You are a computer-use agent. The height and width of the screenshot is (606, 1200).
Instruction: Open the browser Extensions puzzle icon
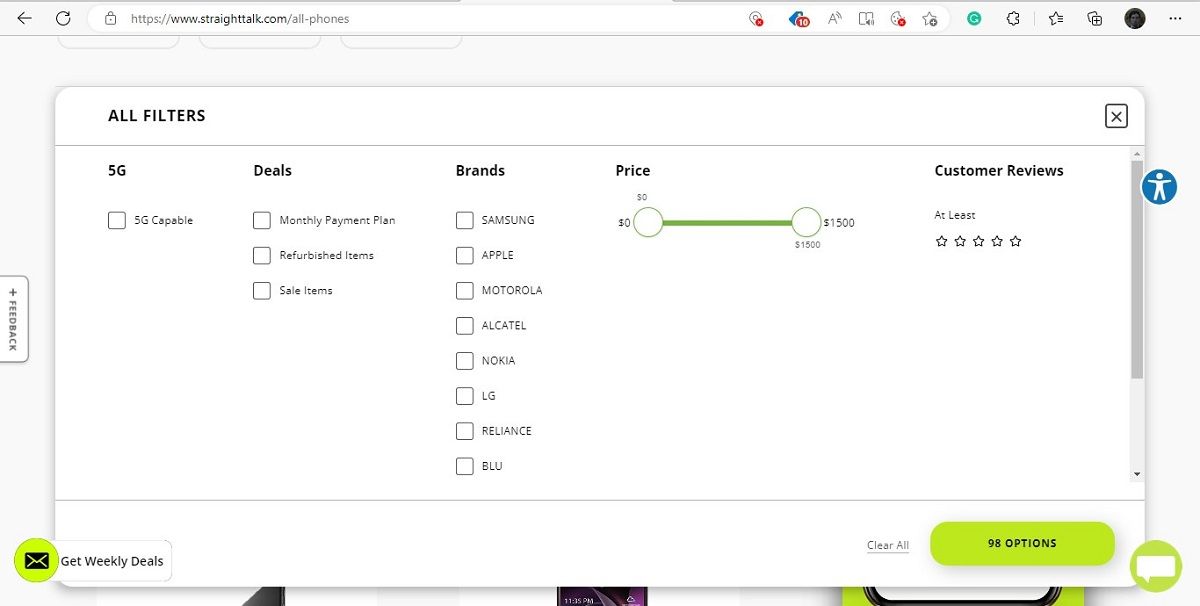point(1013,18)
